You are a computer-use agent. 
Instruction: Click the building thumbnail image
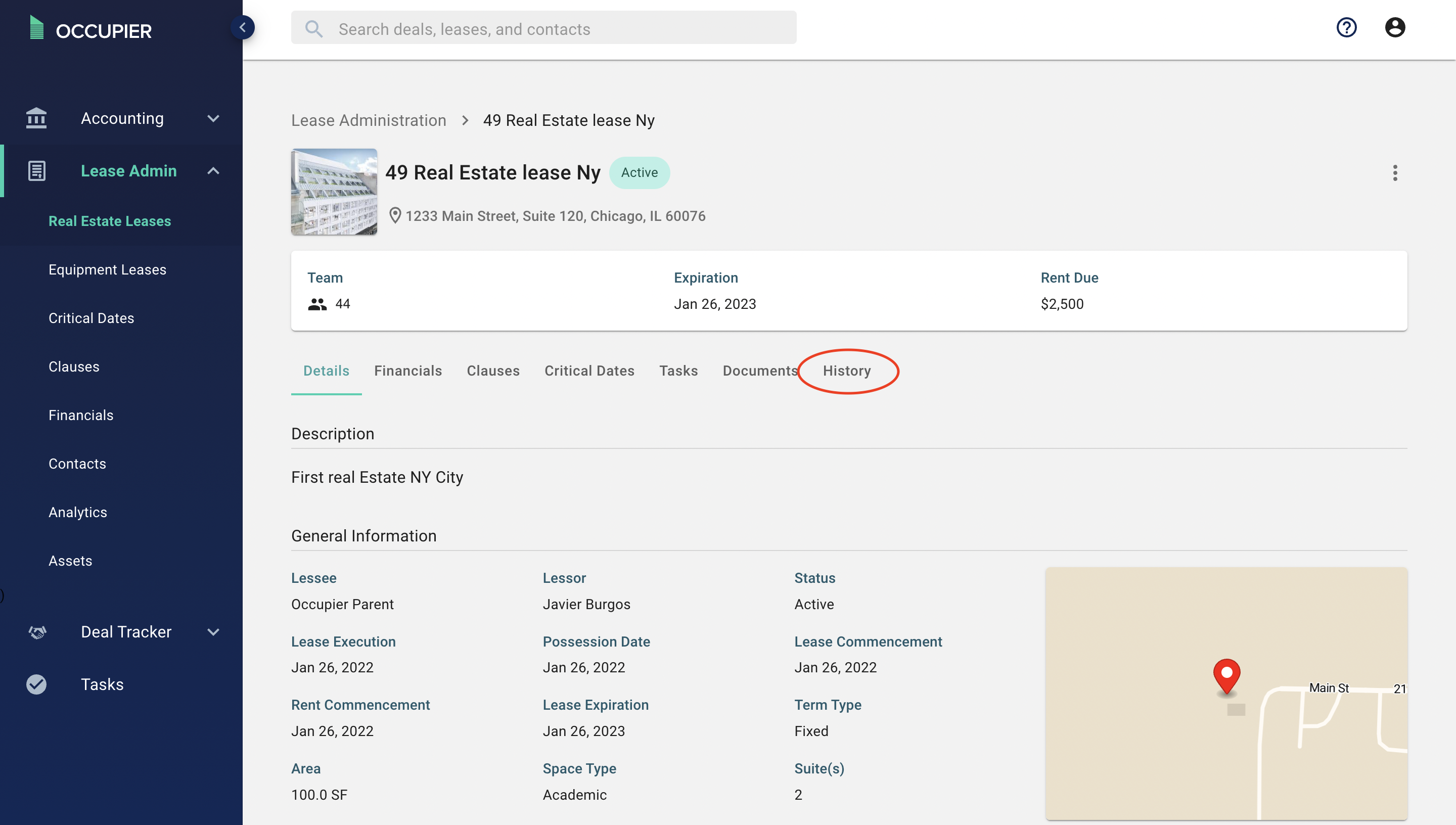pyautogui.click(x=334, y=192)
